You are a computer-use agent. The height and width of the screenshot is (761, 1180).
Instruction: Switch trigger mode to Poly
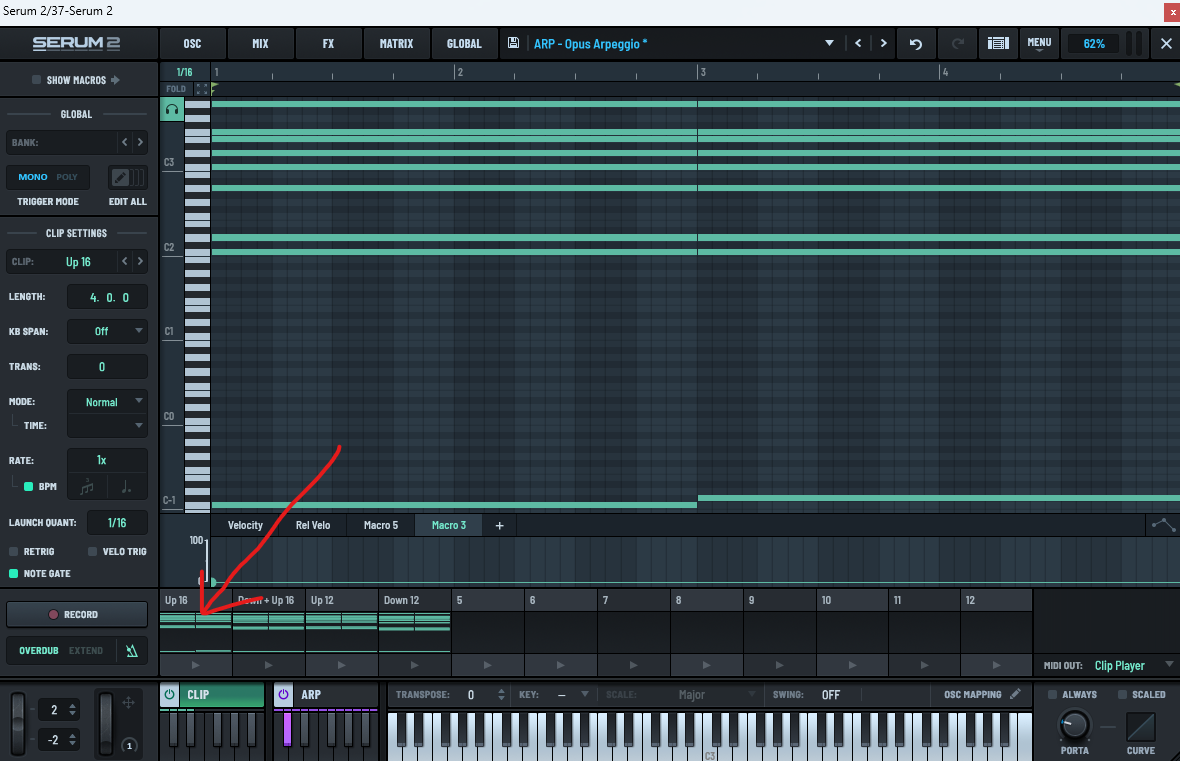(x=67, y=177)
